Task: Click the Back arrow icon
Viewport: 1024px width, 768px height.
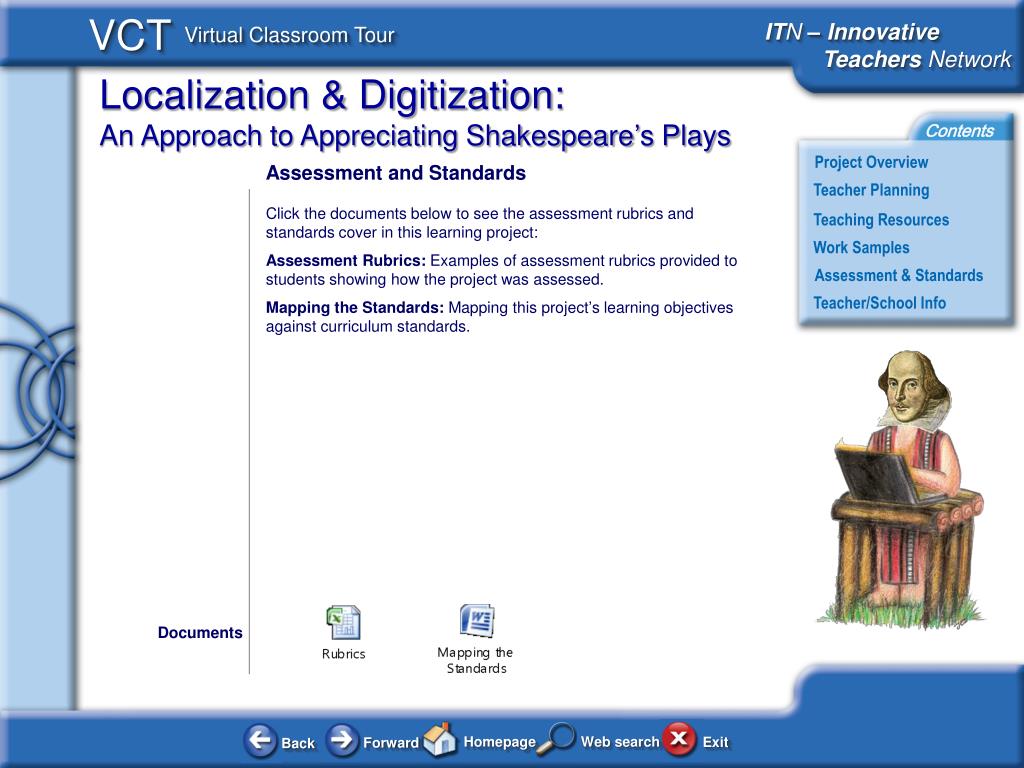Action: pos(260,741)
